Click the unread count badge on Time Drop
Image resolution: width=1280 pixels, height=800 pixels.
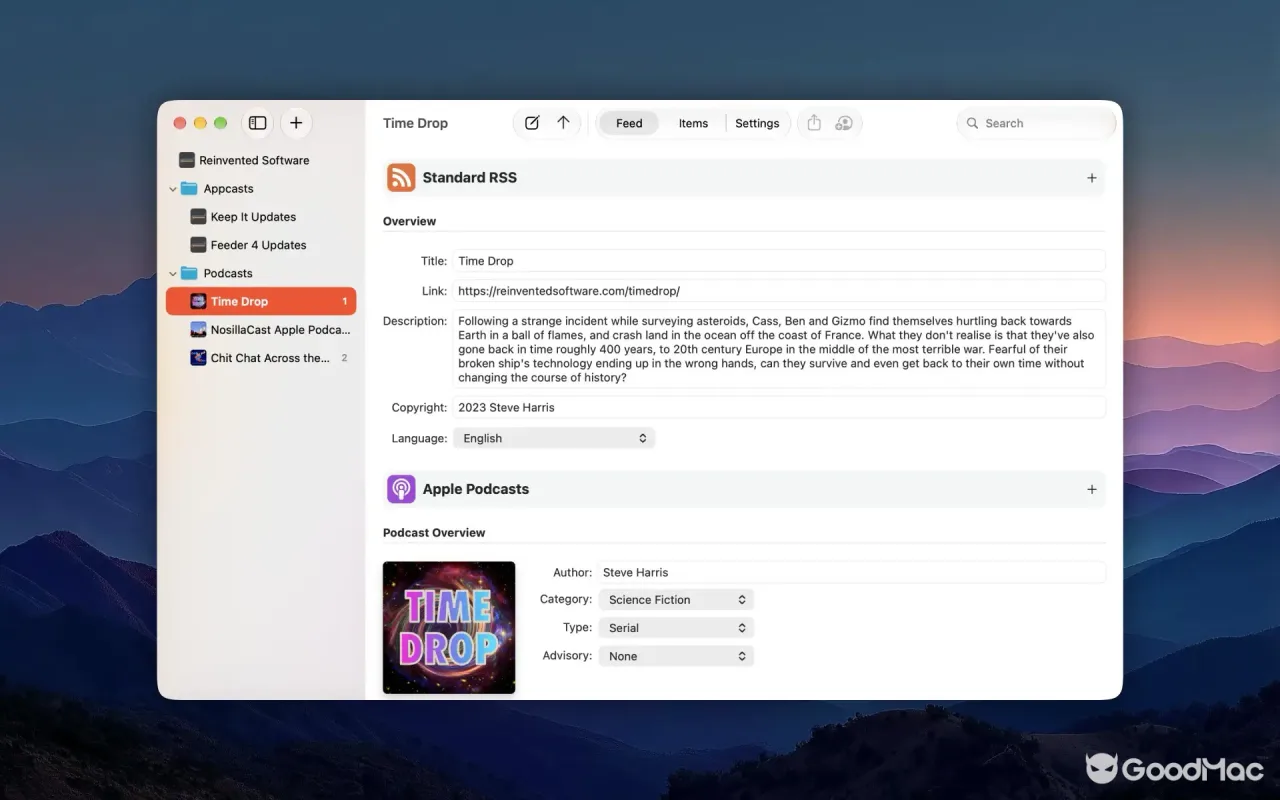coord(344,301)
